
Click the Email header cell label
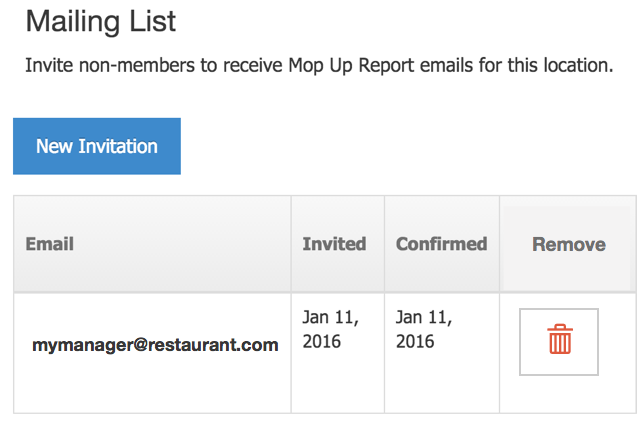click(50, 244)
